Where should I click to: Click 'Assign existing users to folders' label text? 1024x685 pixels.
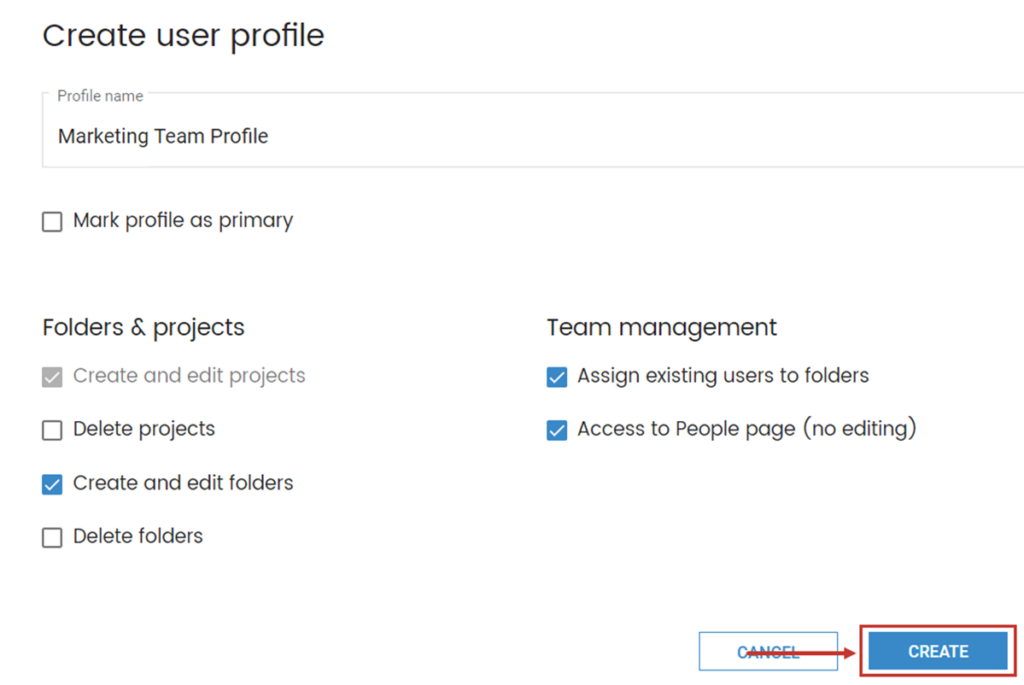pos(723,376)
